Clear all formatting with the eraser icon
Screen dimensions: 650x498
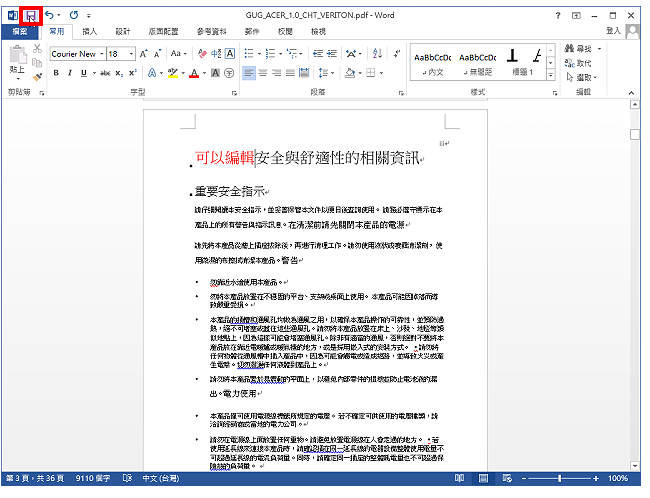(202, 54)
